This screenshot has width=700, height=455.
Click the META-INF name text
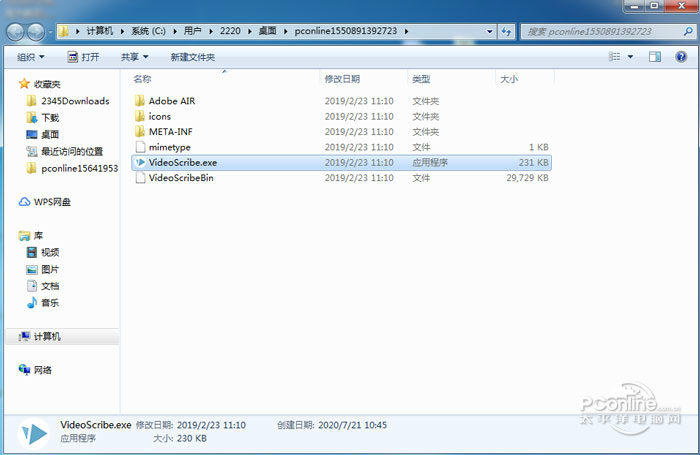[171, 132]
